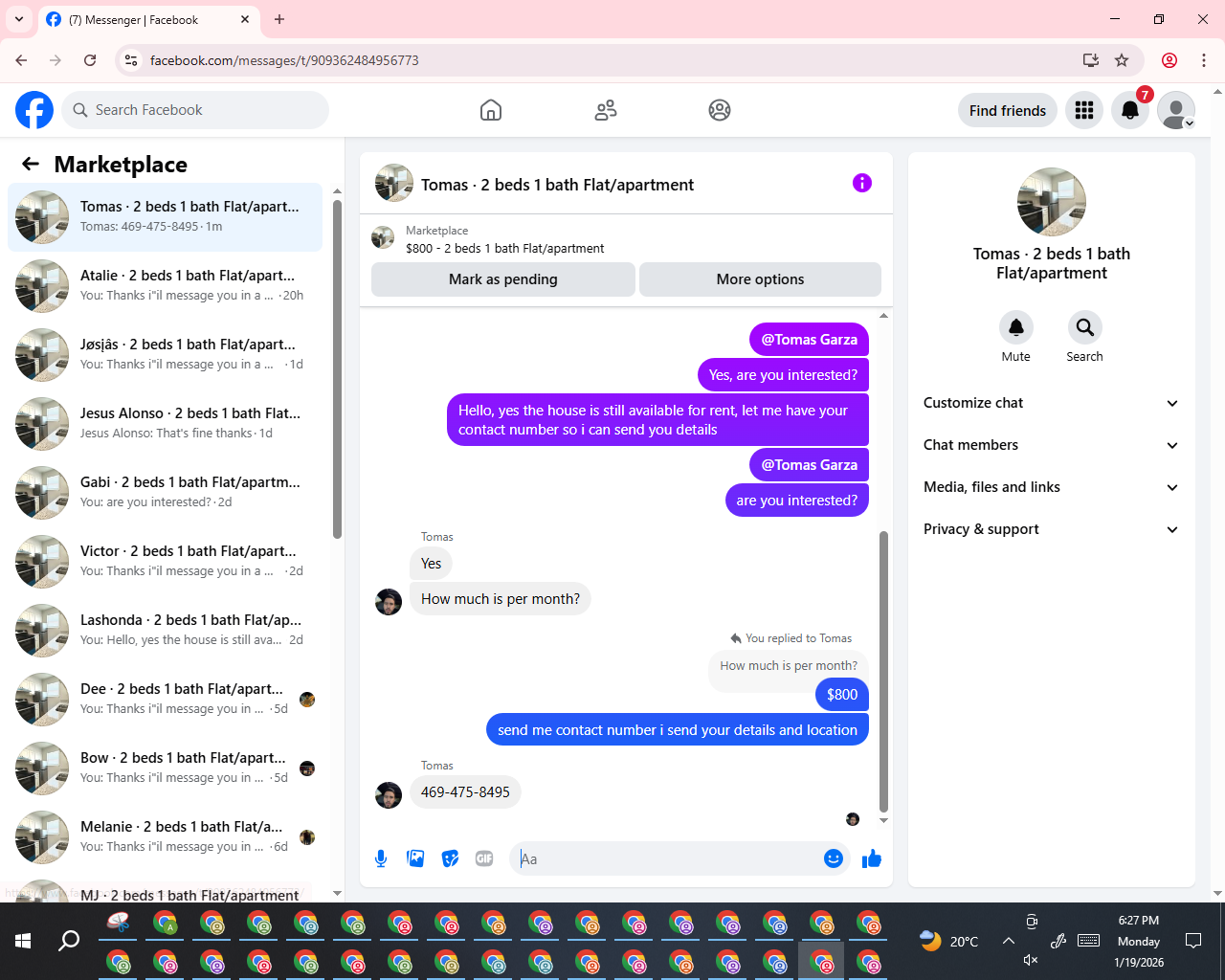Click the conversation list scrollbar
The height and width of the screenshot is (980, 1225).
point(337,368)
